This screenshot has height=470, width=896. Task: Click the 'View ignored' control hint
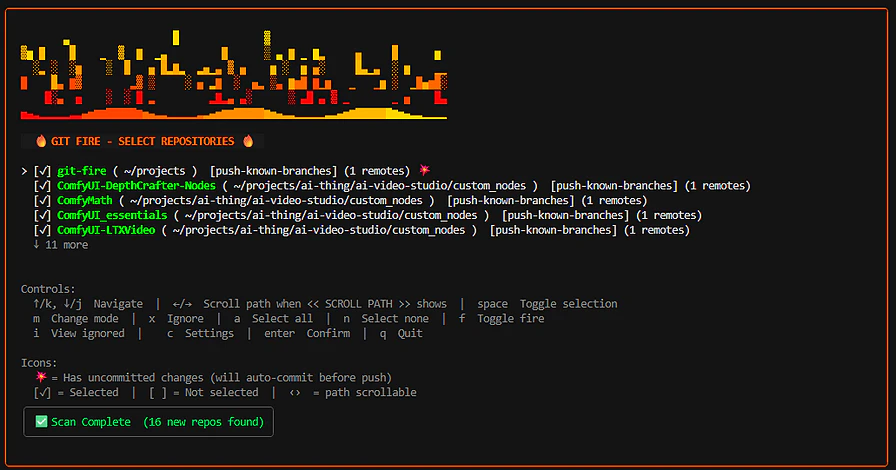click(87, 334)
